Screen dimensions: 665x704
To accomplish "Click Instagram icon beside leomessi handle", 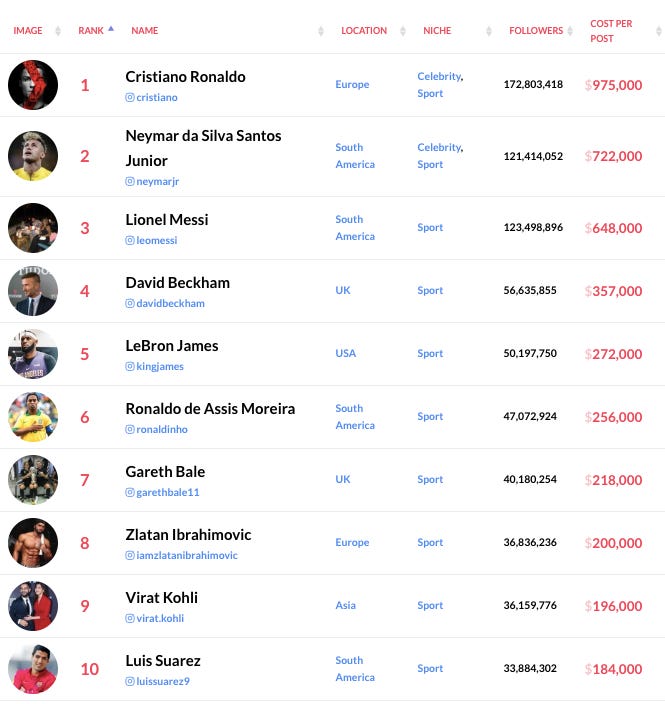I will click(130, 241).
